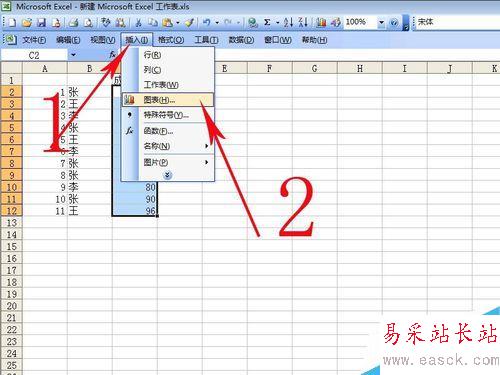Open the 数据(D) menu

[x=241, y=40]
